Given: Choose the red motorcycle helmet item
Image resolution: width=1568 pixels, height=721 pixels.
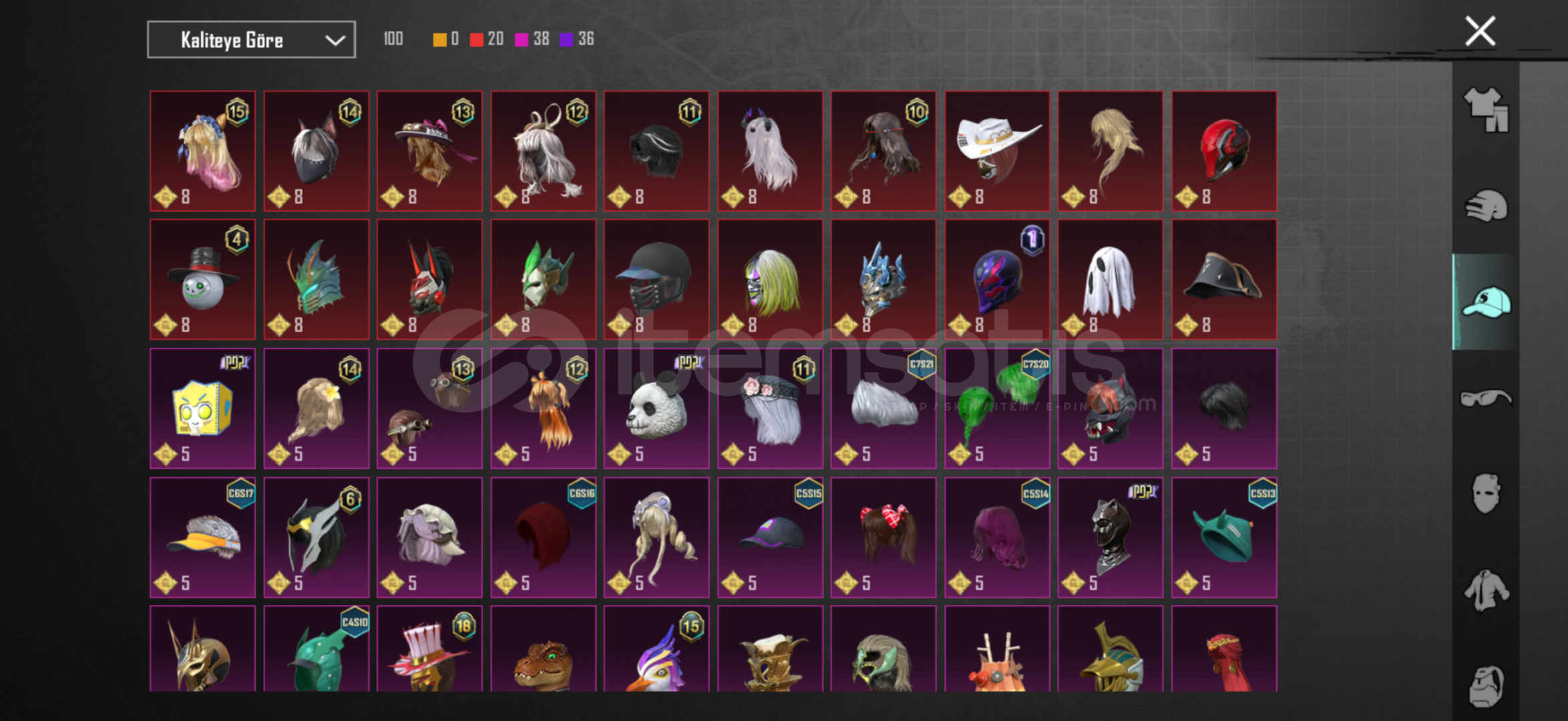Looking at the screenshot, I should pos(1224,152).
